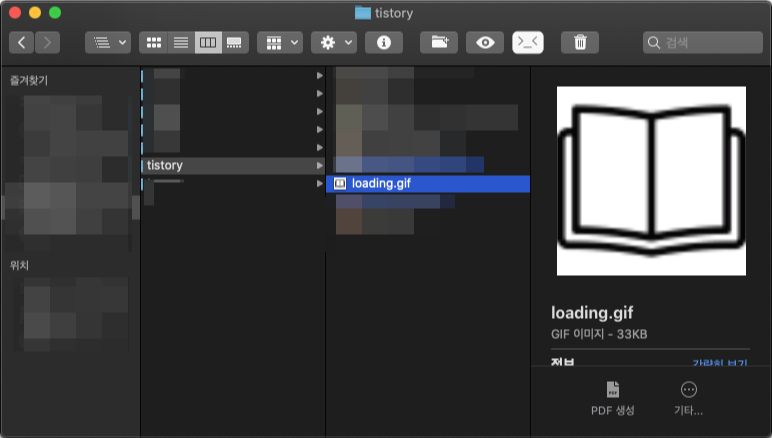This screenshot has width=772, height=438.
Task: Switch to list view
Action: (181, 43)
